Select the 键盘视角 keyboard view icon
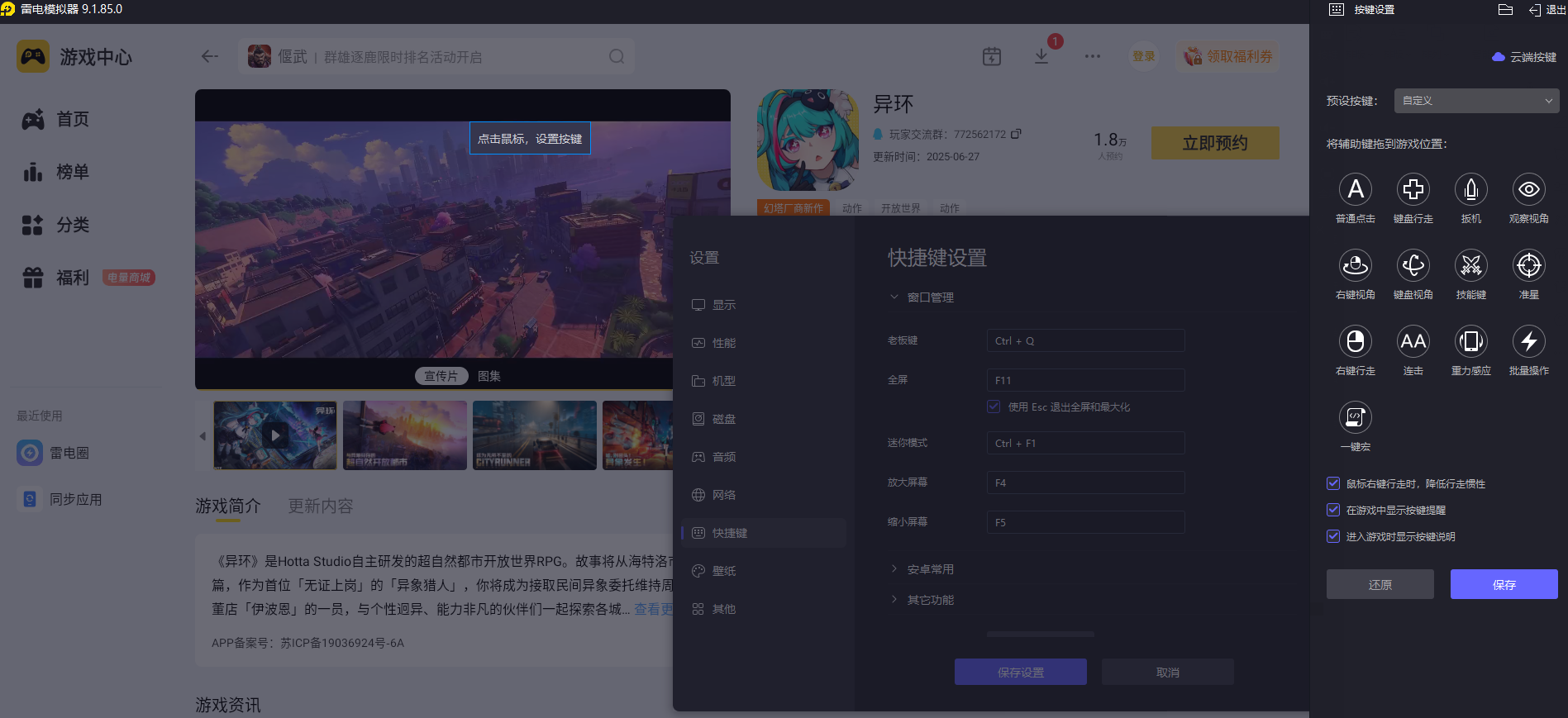Viewport: 1568px width, 718px height. (1413, 265)
